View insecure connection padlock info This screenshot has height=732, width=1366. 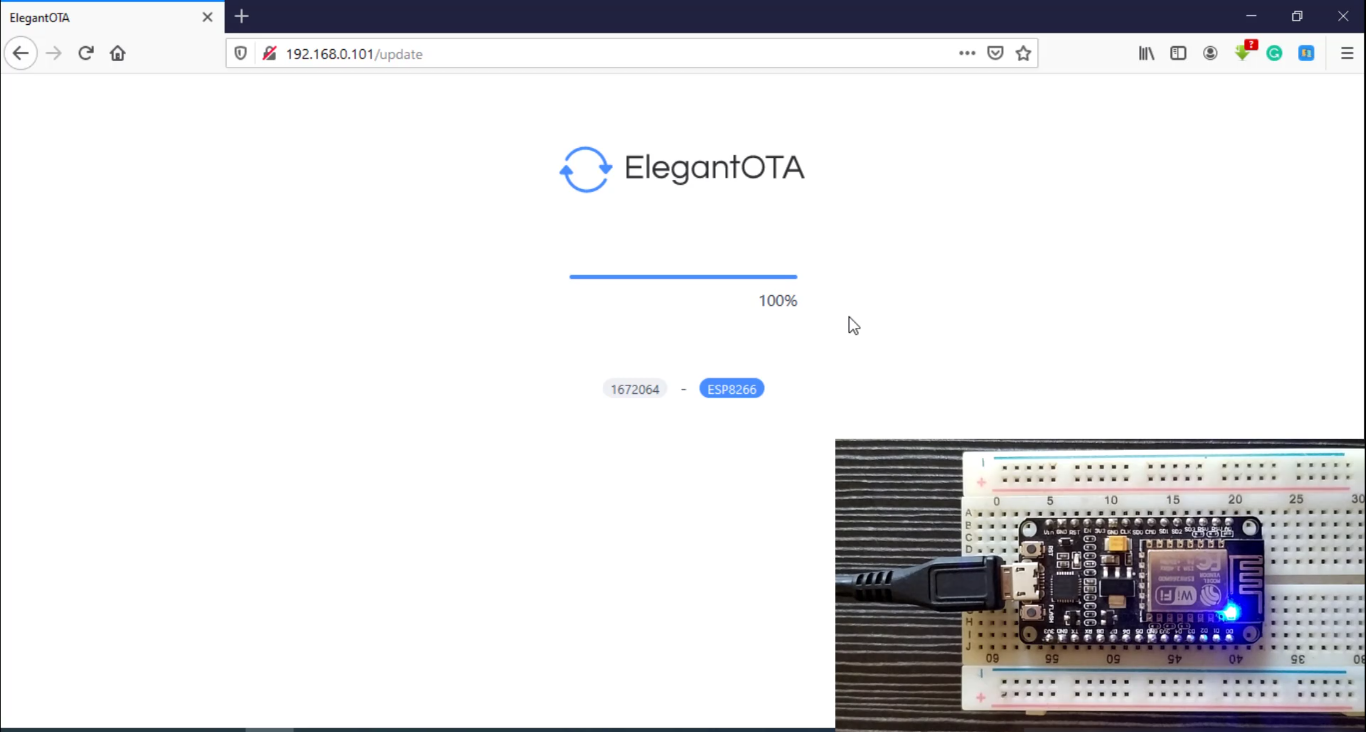pos(269,53)
